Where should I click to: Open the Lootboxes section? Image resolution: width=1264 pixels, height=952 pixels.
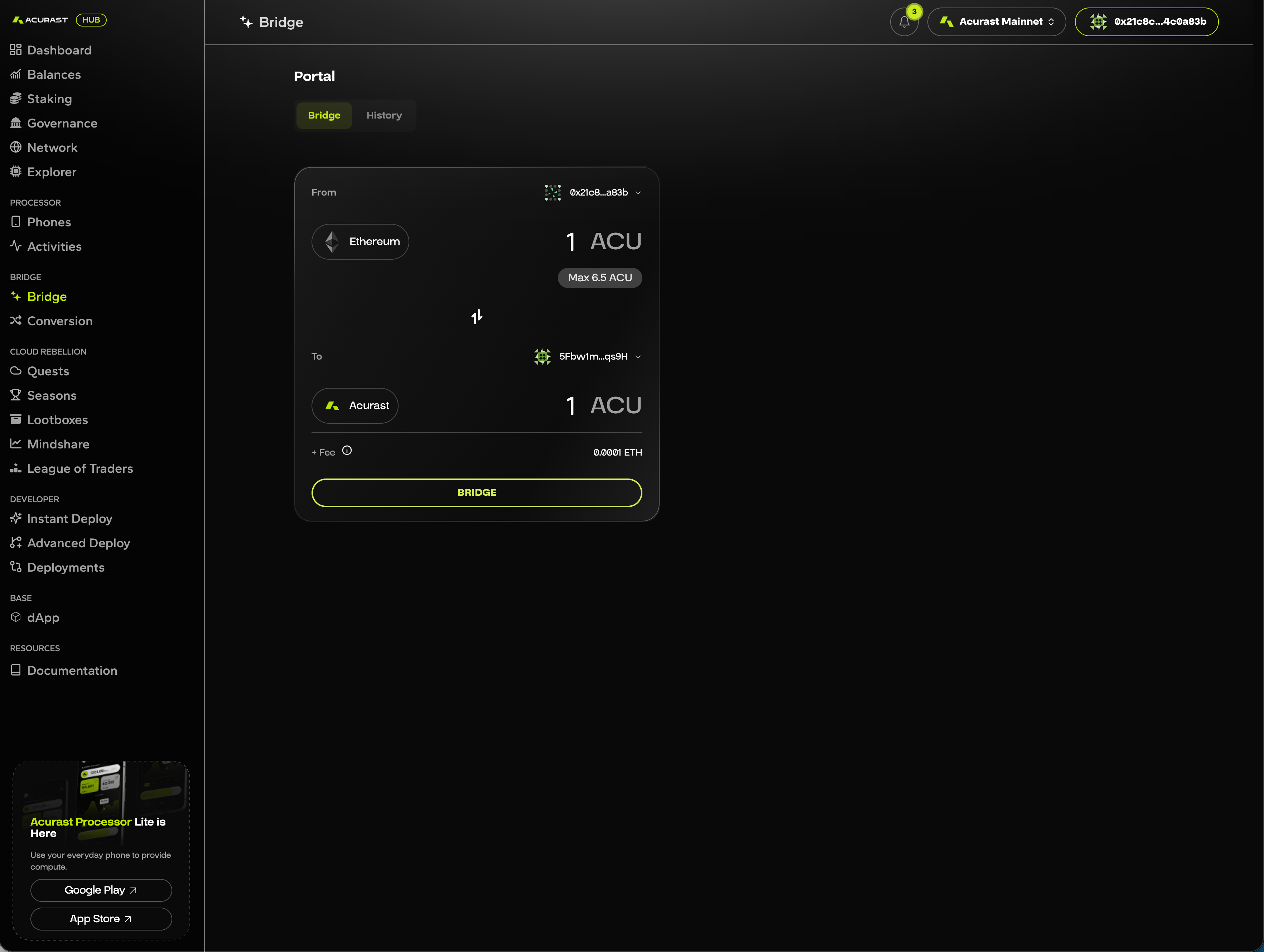pyautogui.click(x=58, y=419)
